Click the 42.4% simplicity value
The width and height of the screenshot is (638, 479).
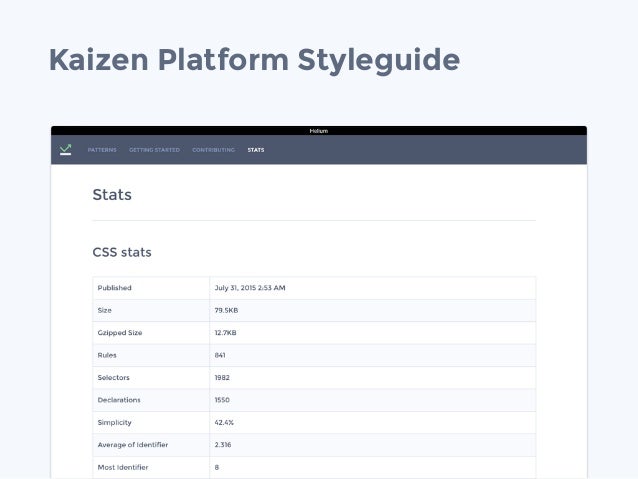pos(224,422)
